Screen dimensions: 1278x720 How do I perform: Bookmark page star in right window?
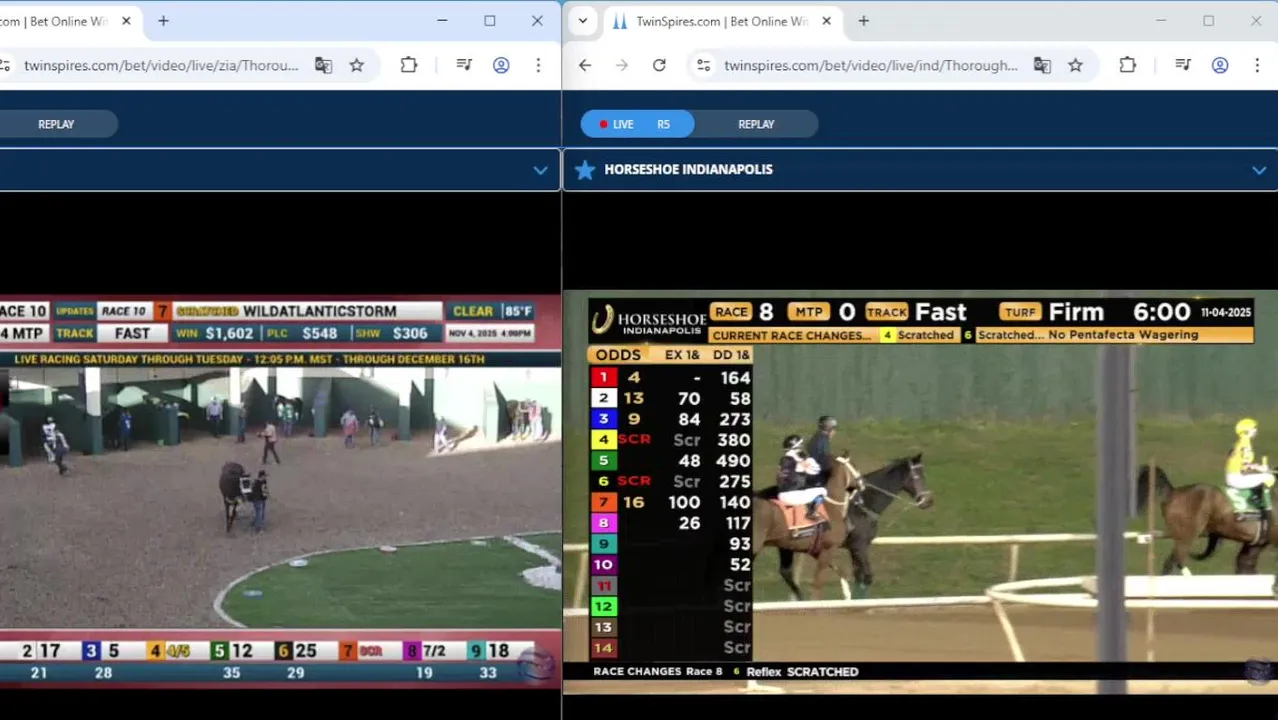pyautogui.click(x=1075, y=65)
